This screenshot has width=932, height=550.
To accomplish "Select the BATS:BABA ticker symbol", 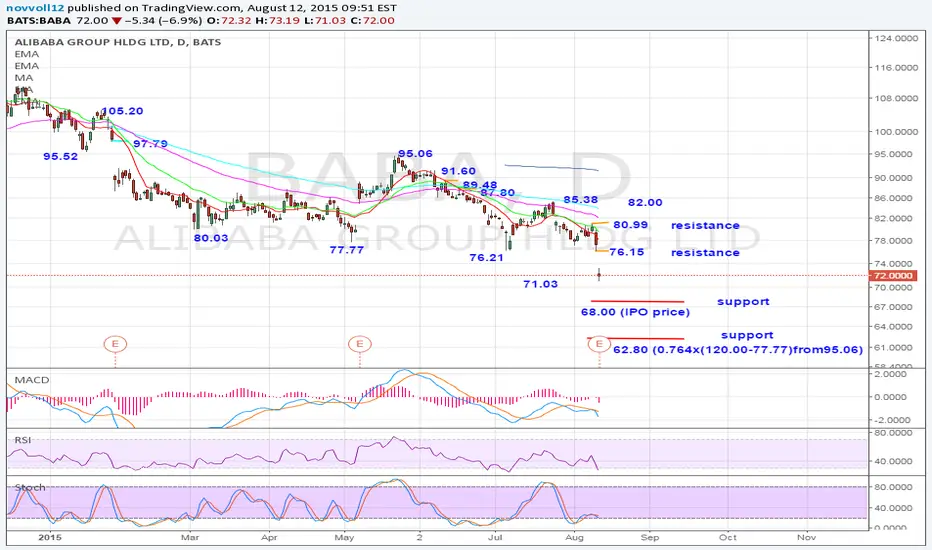I will tap(39, 20).
